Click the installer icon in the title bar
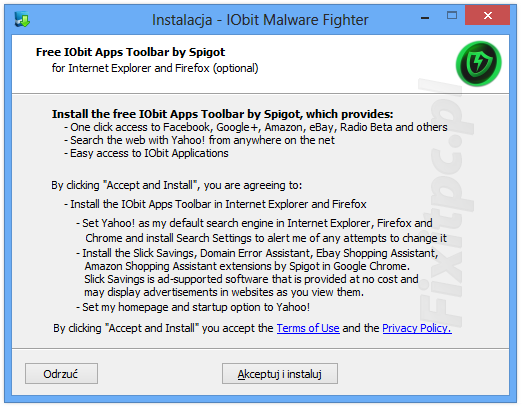Screen dimensions: 522x407 pos(22,19)
